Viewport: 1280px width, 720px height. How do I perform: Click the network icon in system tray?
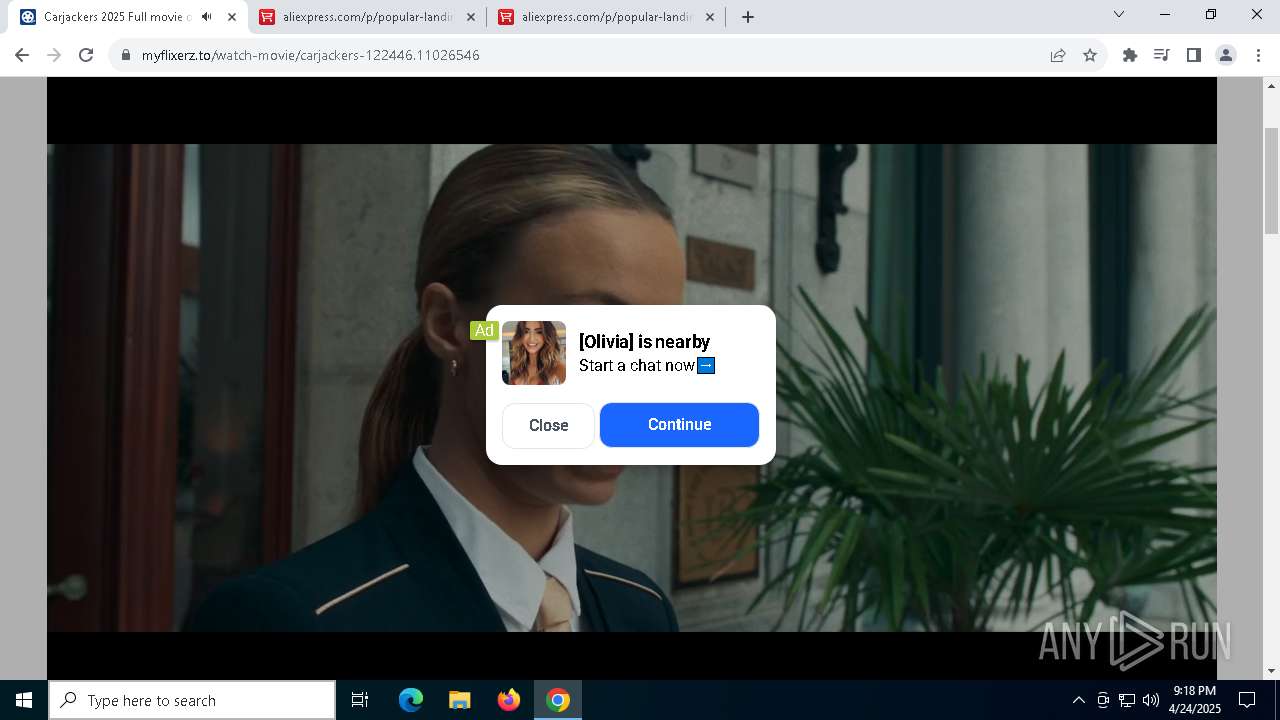(1127, 700)
